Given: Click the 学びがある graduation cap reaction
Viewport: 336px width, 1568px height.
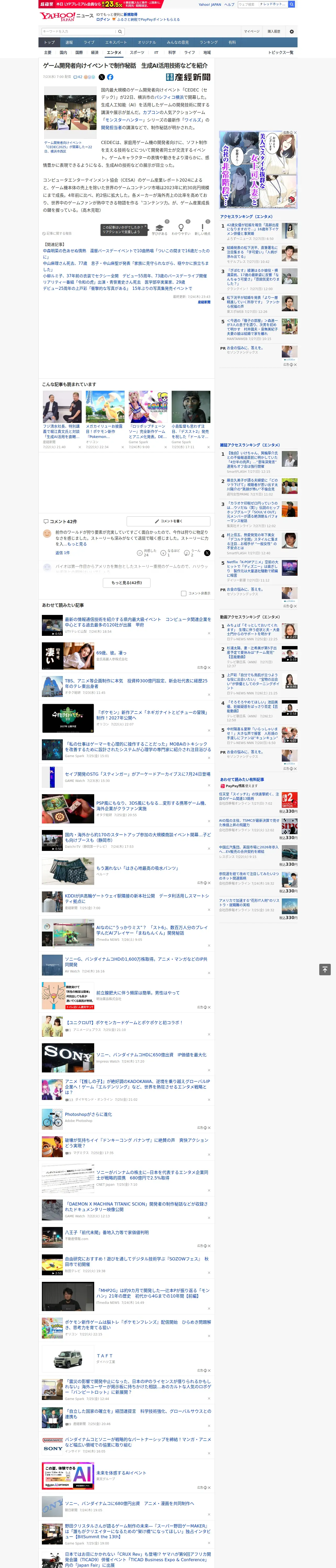Looking at the screenshot, I should click(160, 228).
